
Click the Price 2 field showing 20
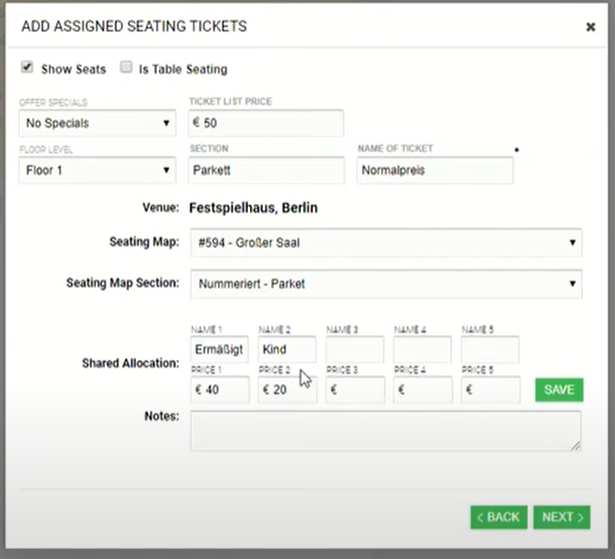(x=287, y=390)
